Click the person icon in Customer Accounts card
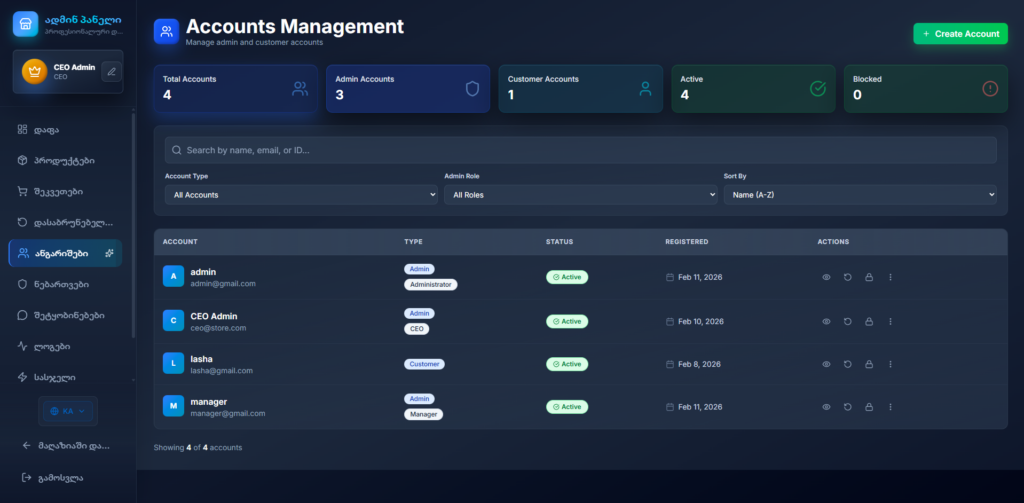This screenshot has width=1024, height=503. tap(645, 89)
